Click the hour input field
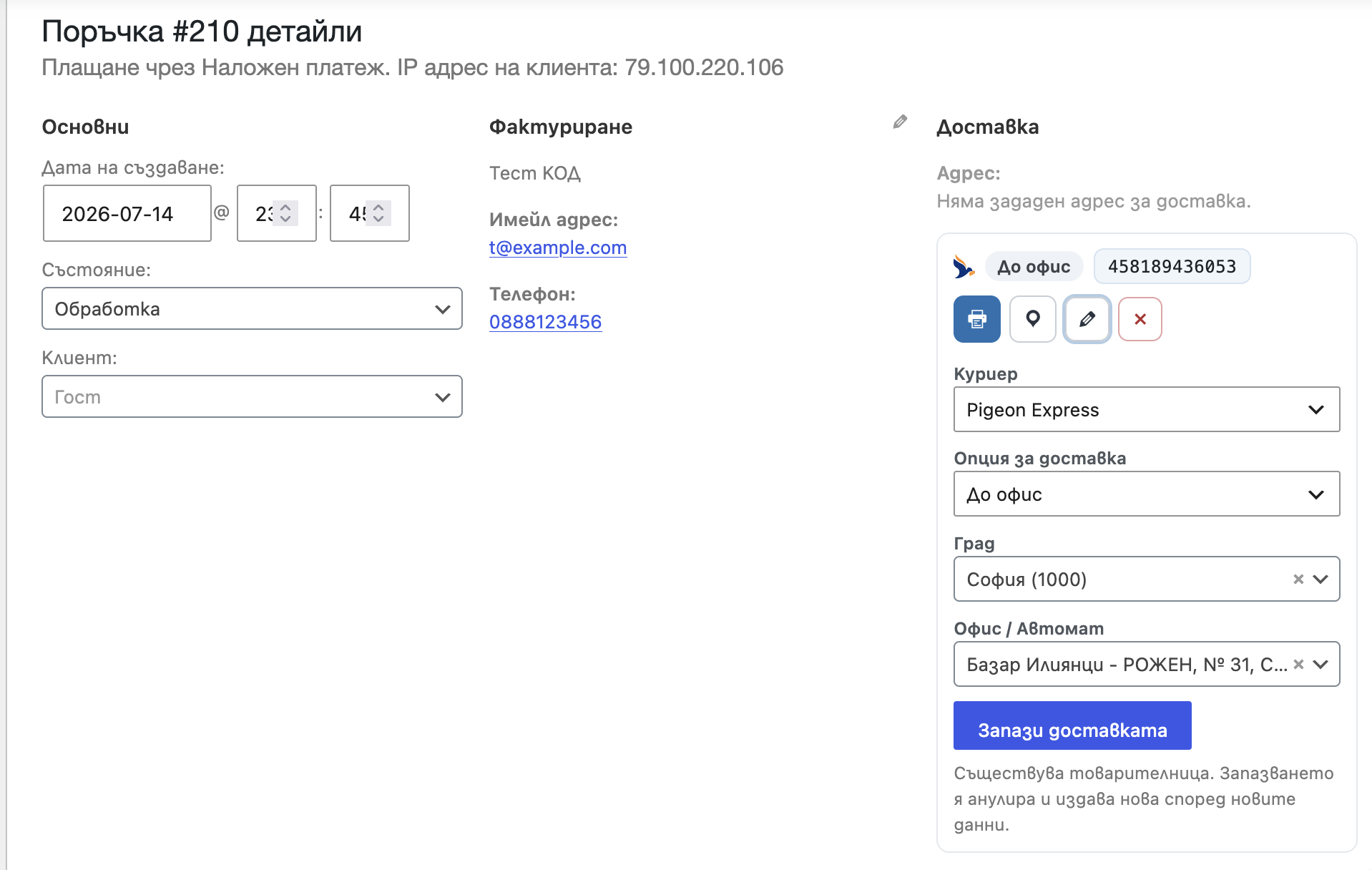Image resolution: width=1372 pixels, height=870 pixels. click(277, 213)
